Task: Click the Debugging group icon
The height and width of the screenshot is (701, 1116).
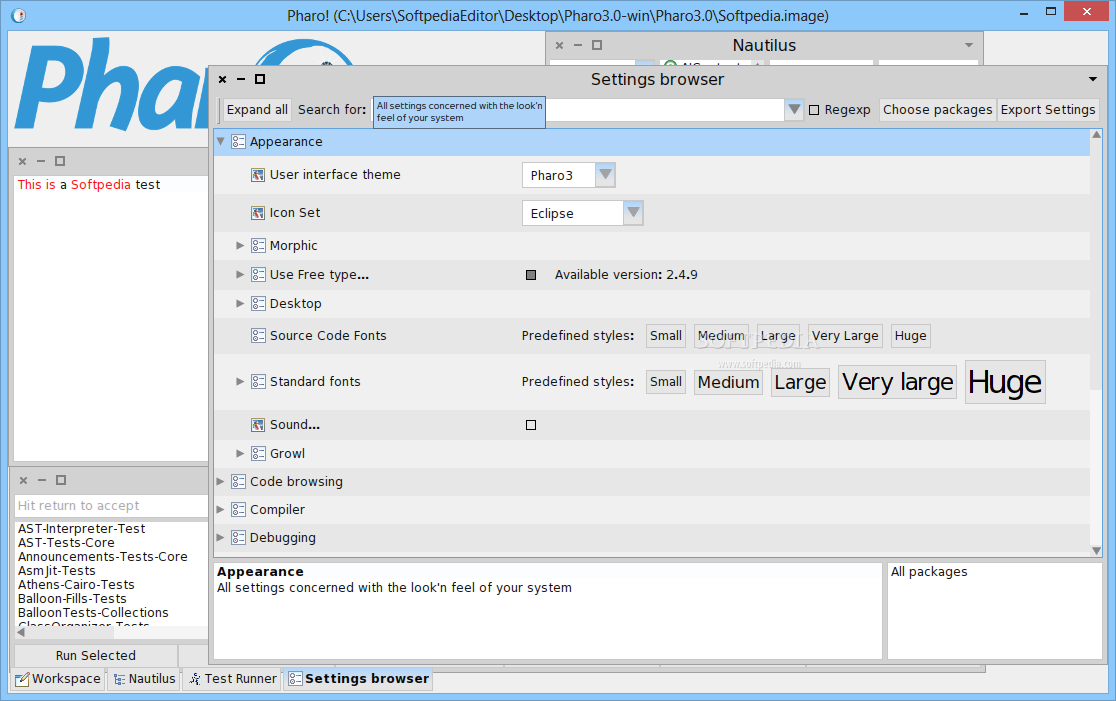Action: tap(238, 538)
